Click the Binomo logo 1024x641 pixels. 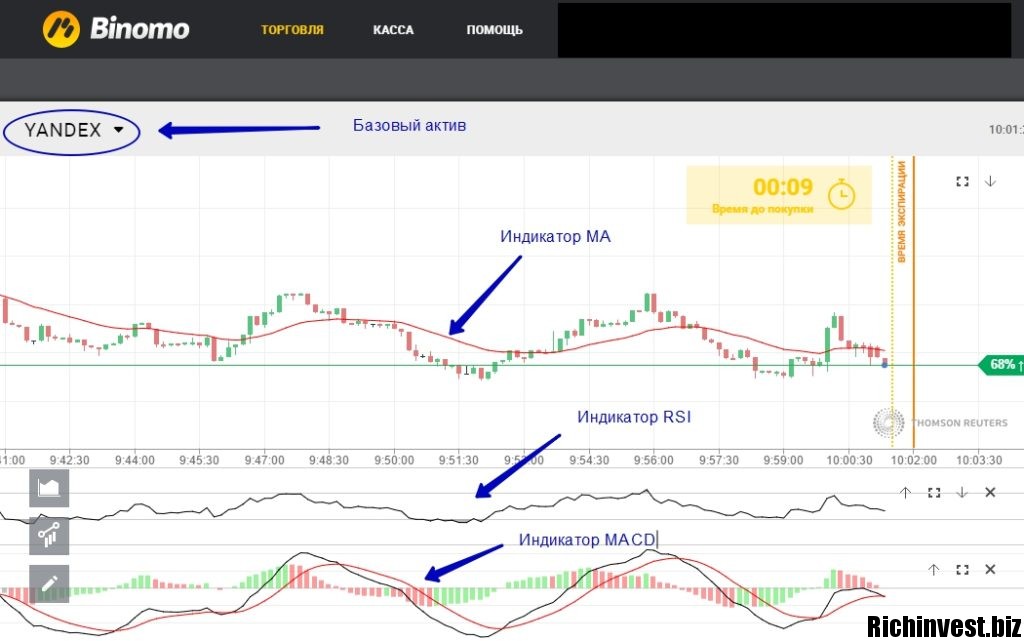116,29
